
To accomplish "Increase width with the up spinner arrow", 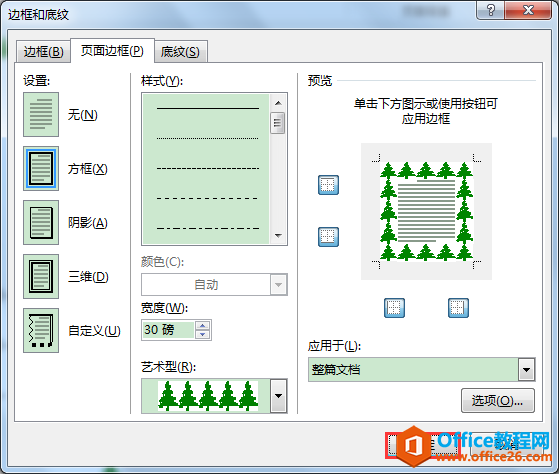I will point(202,325).
